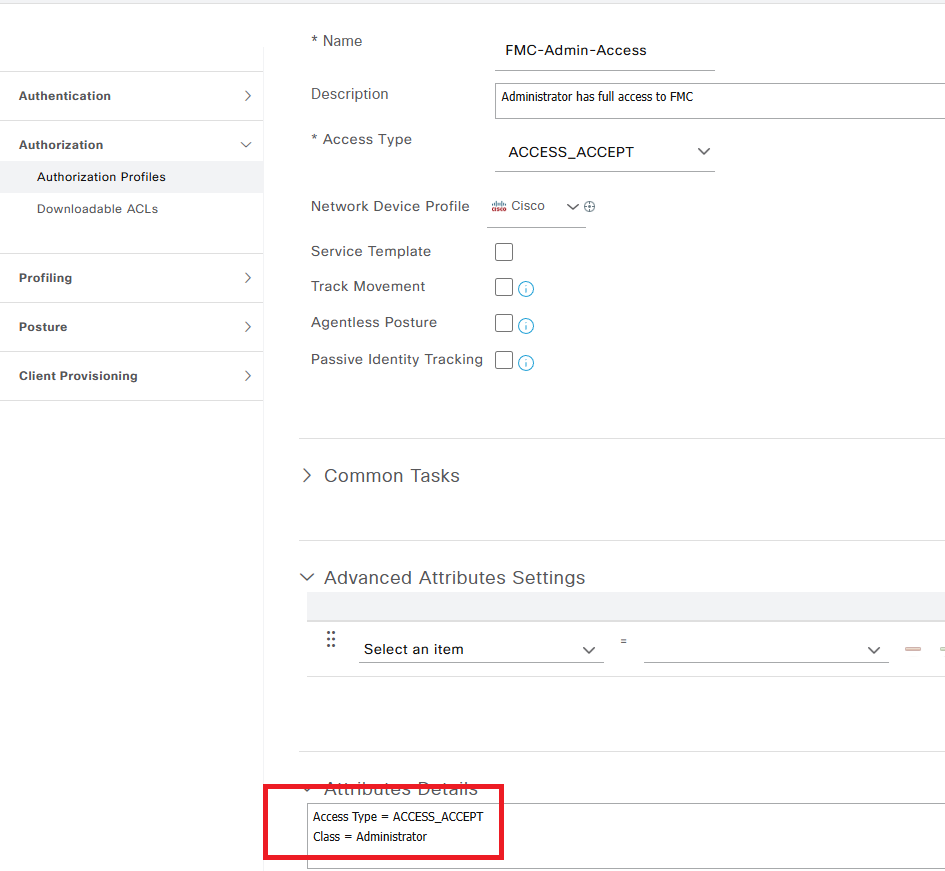Check the Passive Identity Tracking checkbox
Viewport: 945px width, 871px height.
click(x=504, y=360)
